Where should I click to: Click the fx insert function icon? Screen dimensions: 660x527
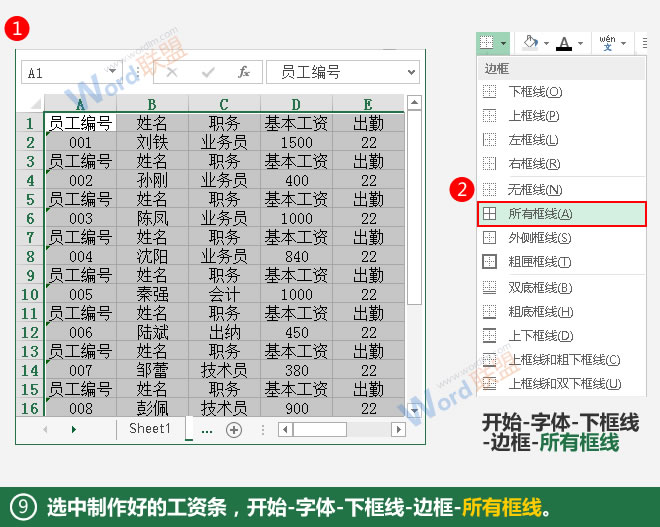[243, 72]
